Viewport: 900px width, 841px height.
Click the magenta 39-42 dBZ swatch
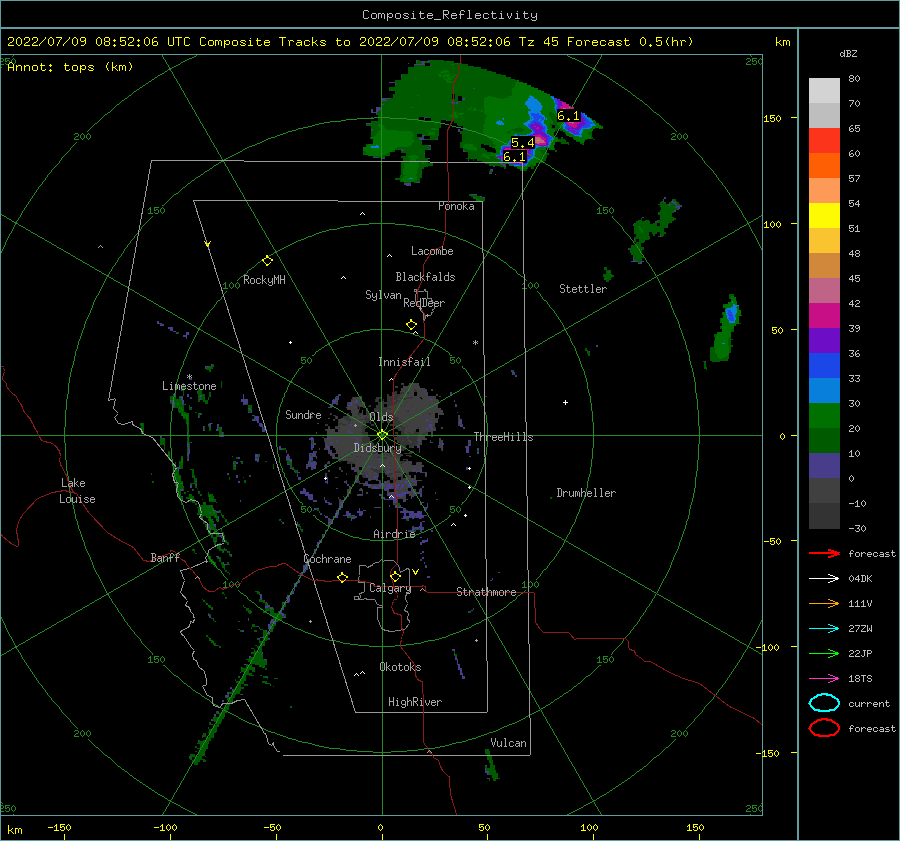(824, 316)
